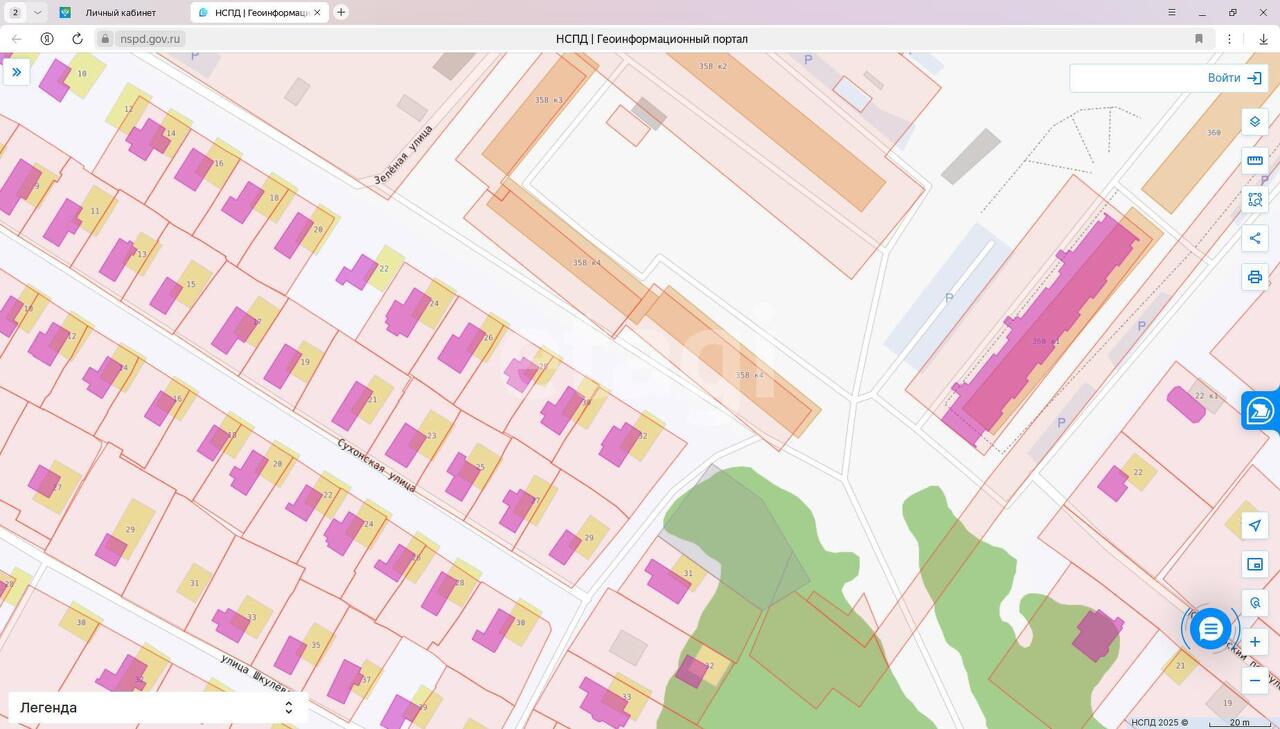Open the tab count button
This screenshot has height=729, width=1280.
(15, 12)
